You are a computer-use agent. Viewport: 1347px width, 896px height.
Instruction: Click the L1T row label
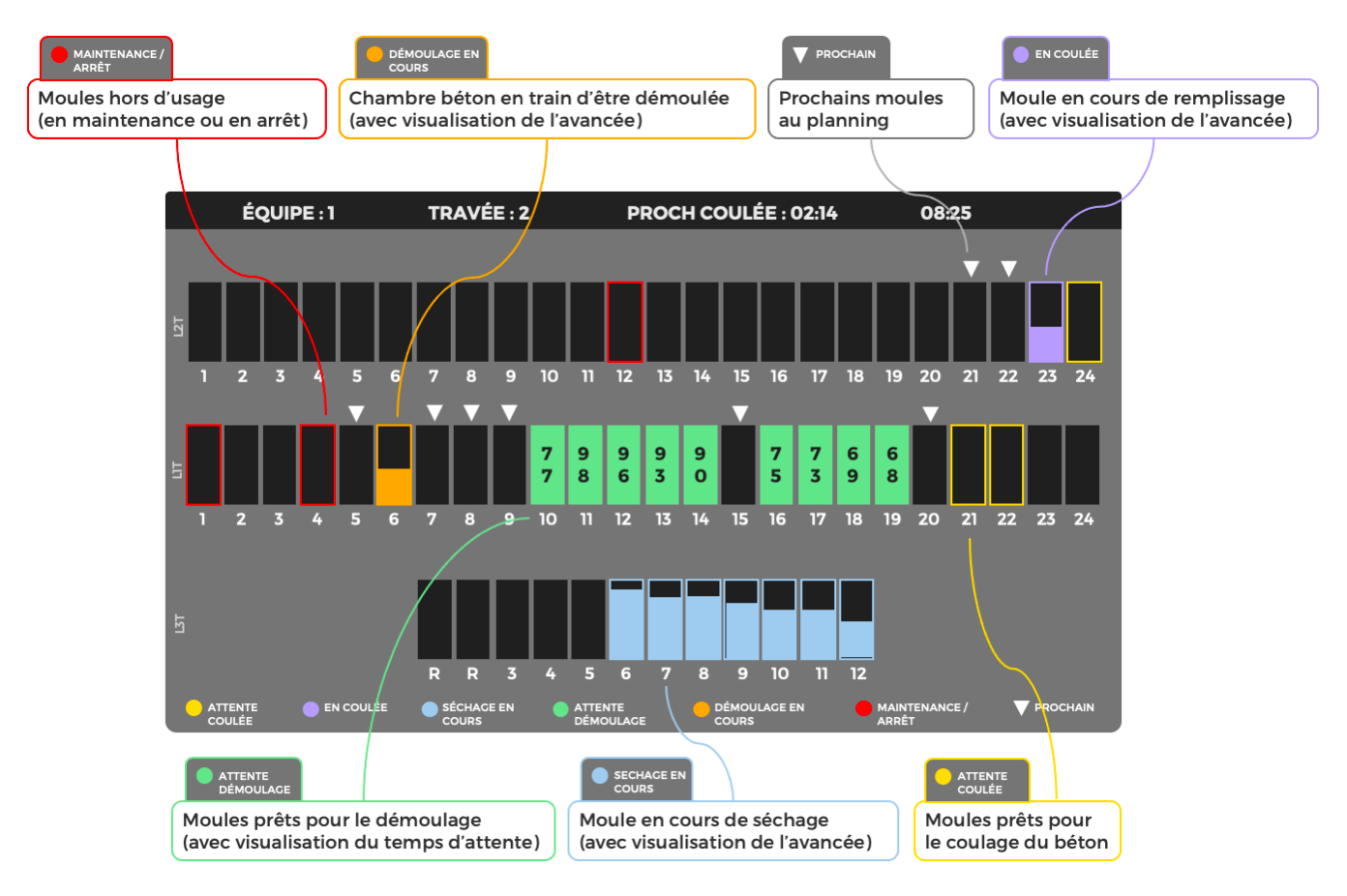177,469
